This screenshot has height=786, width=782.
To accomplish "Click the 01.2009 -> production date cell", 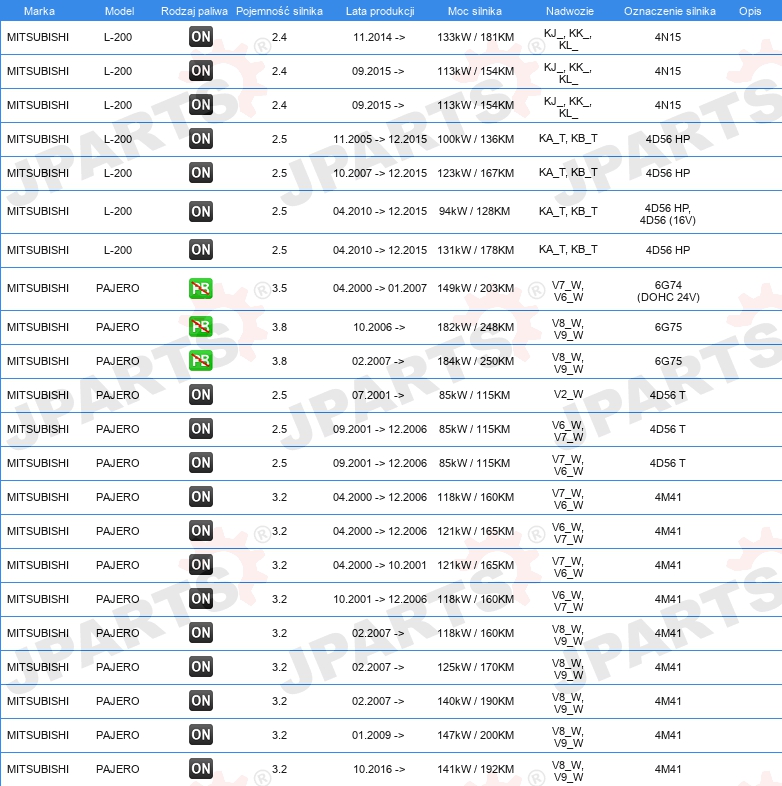I will click(378, 735).
